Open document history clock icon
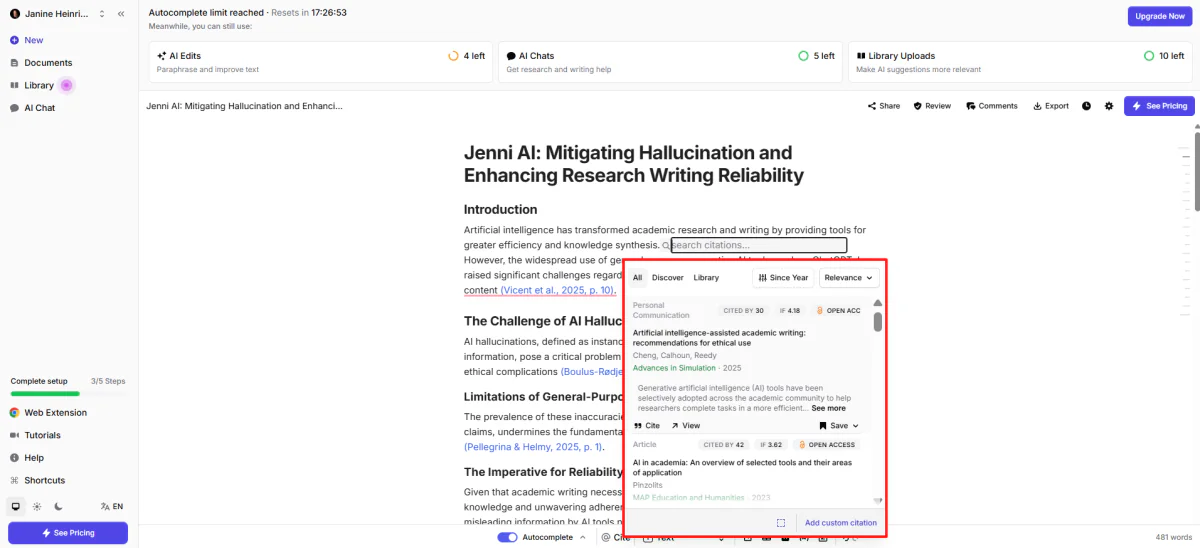 point(1086,106)
